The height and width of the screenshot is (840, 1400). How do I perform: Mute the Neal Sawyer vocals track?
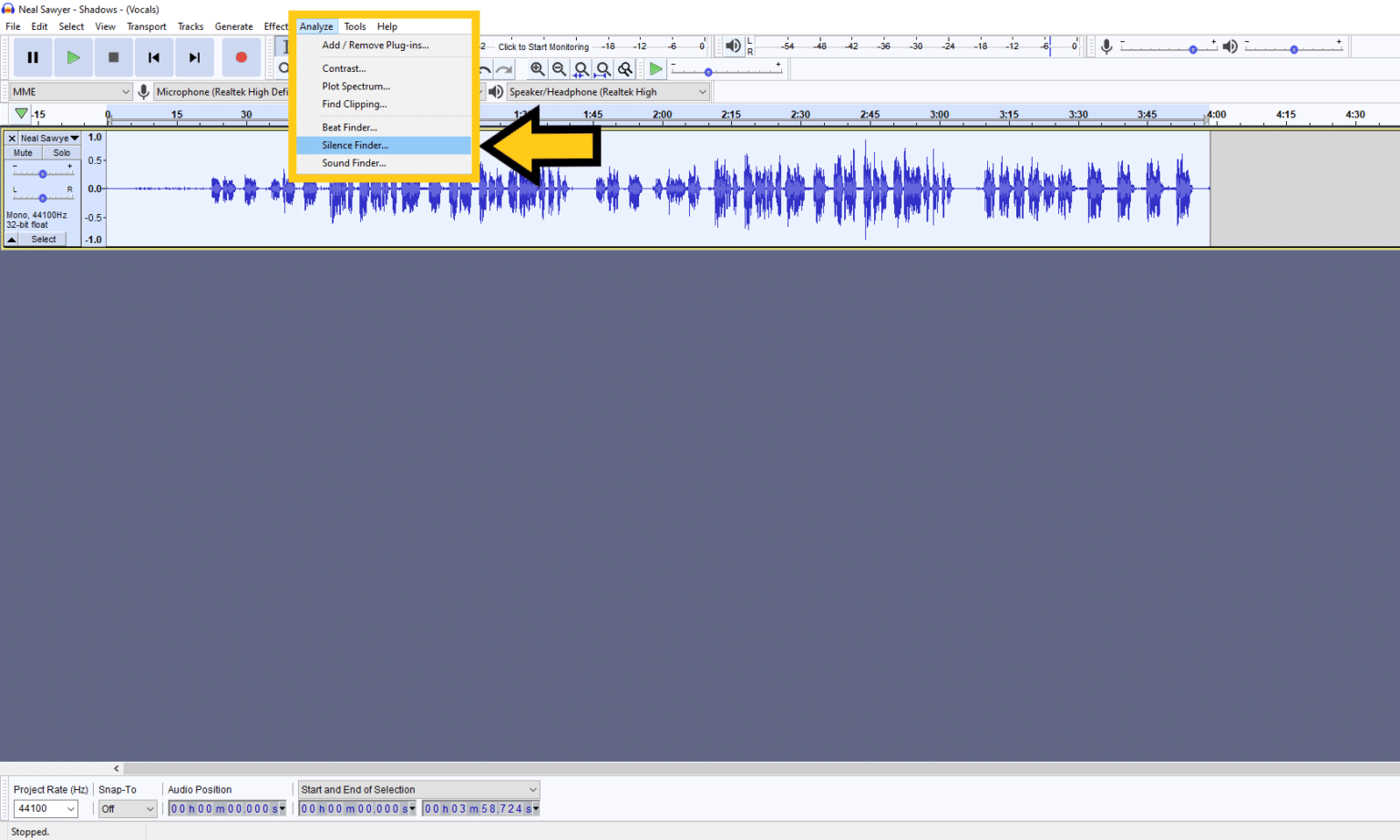point(22,152)
